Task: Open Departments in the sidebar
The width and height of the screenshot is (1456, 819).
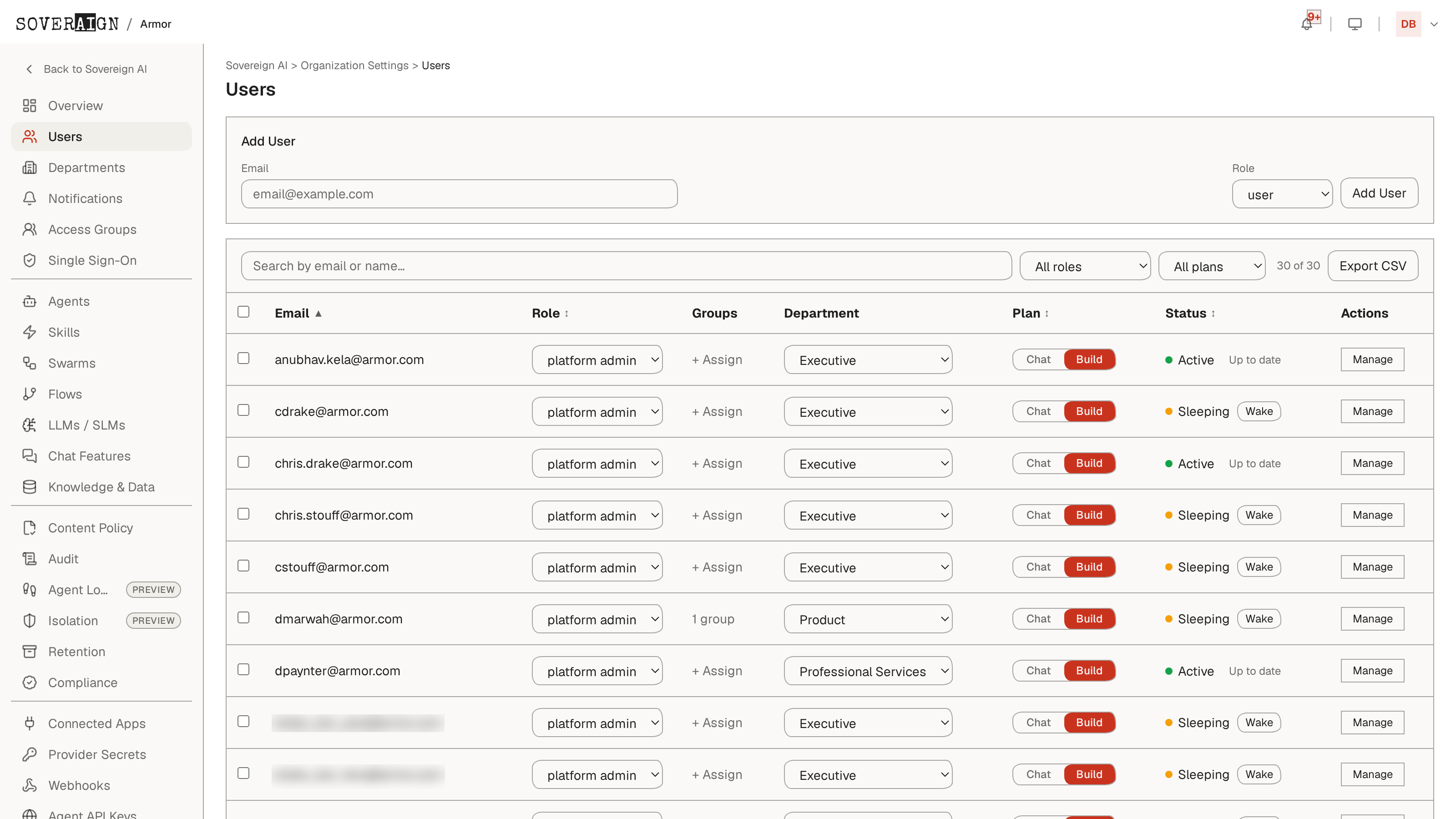Action: [x=101, y=167]
